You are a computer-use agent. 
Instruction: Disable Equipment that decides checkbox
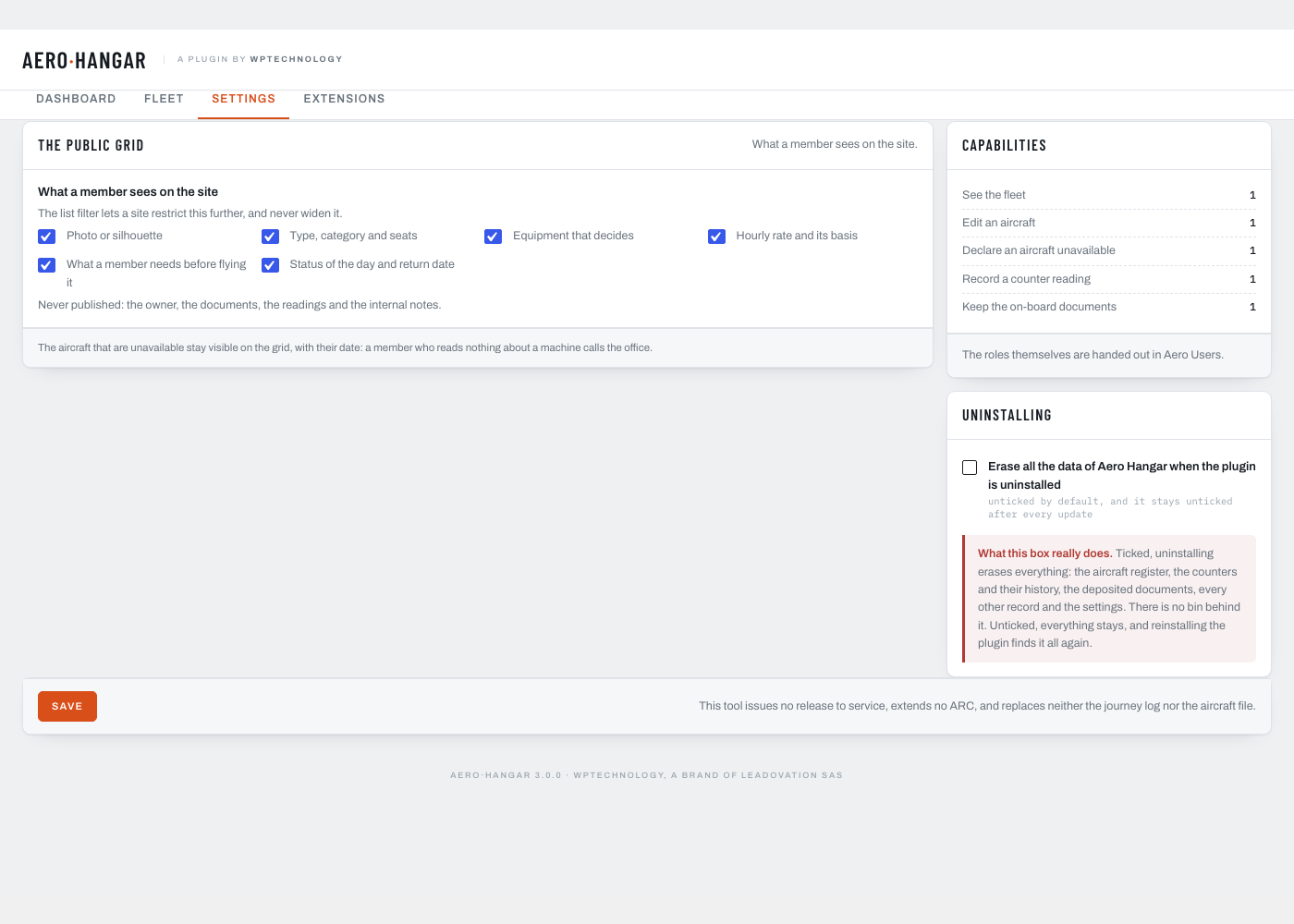494,237
